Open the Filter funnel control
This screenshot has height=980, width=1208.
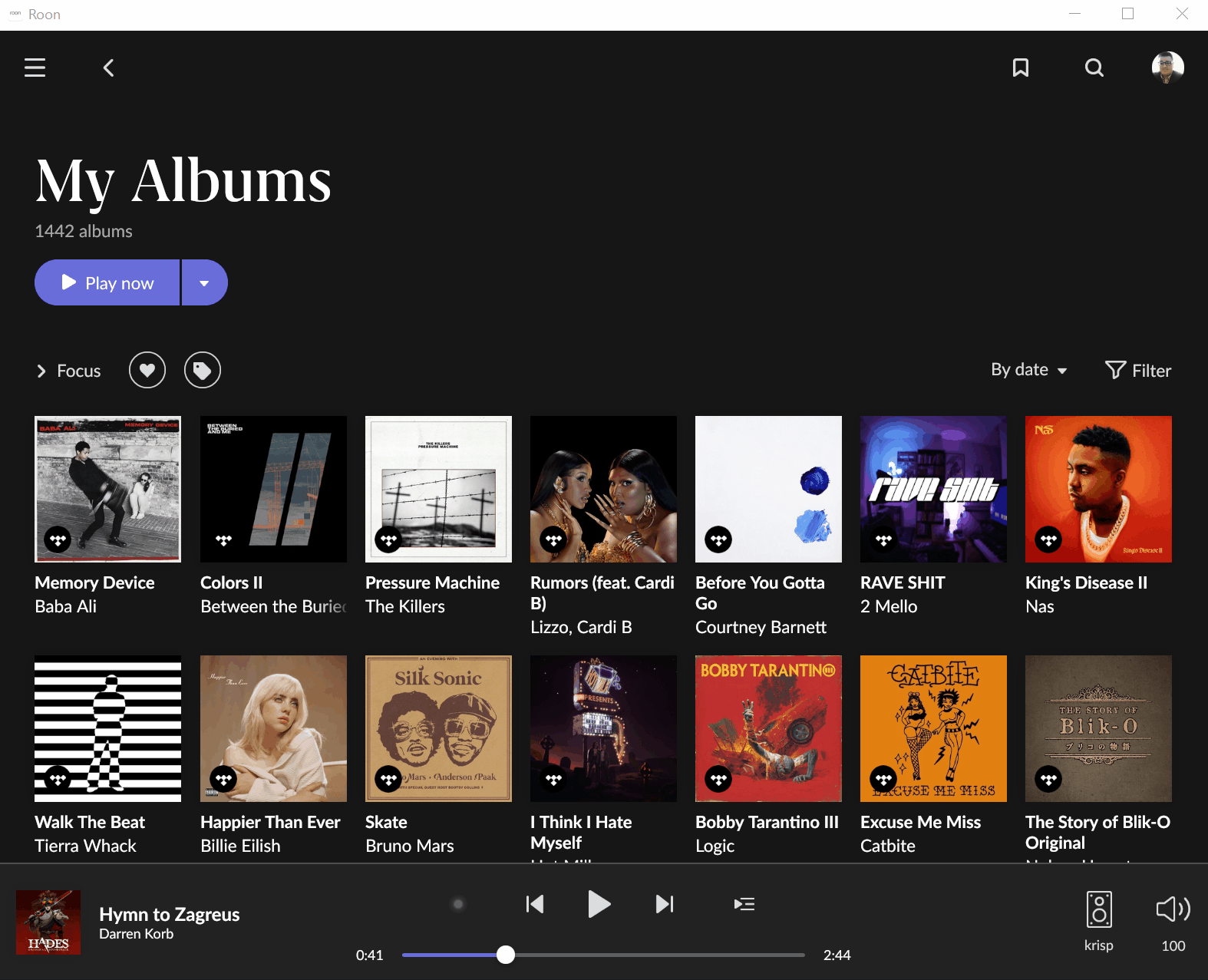point(1138,370)
